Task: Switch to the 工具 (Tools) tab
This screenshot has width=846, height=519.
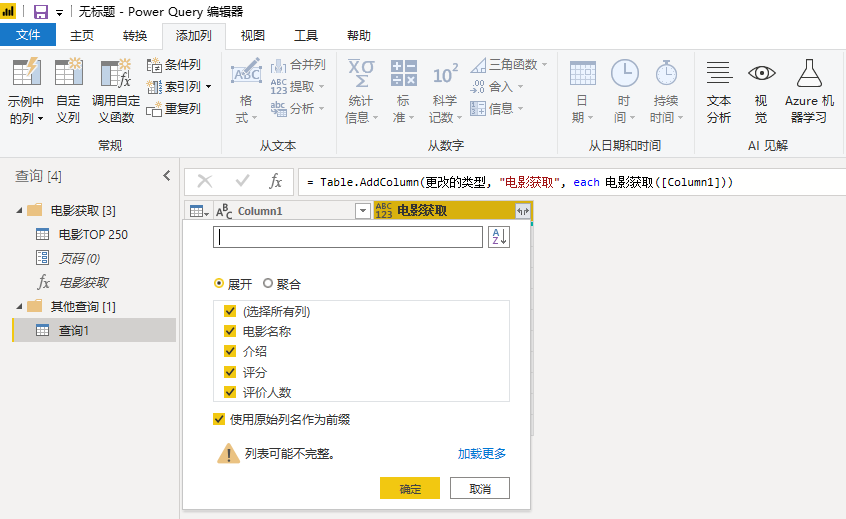Action: (306, 36)
